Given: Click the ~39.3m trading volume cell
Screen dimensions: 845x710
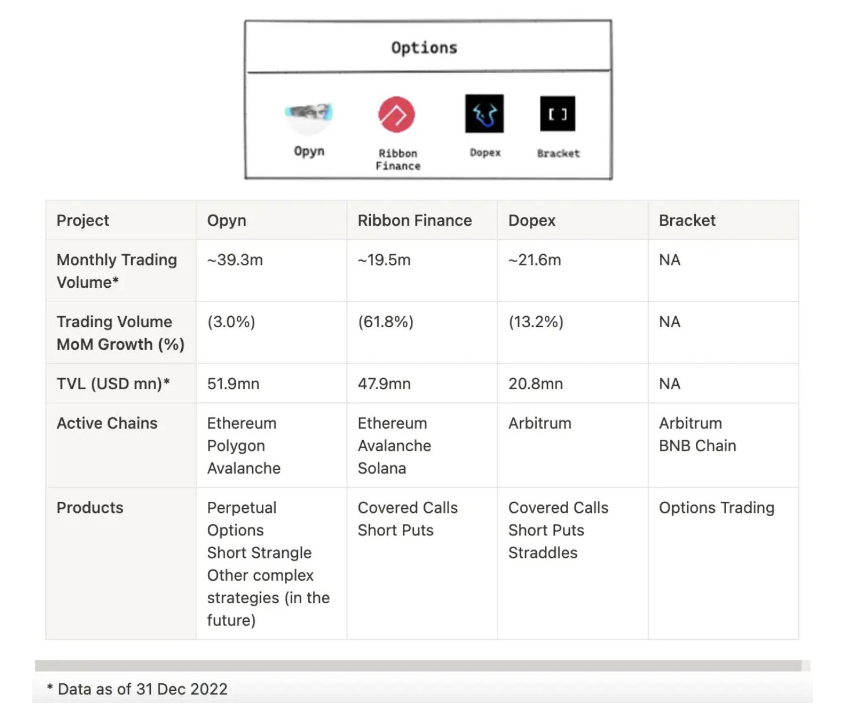Looking at the screenshot, I should tap(272, 271).
